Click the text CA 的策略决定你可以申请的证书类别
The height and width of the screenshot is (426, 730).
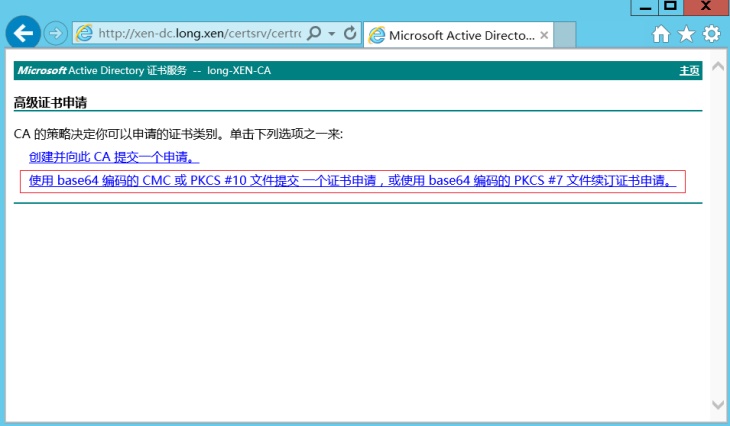click(x=116, y=134)
